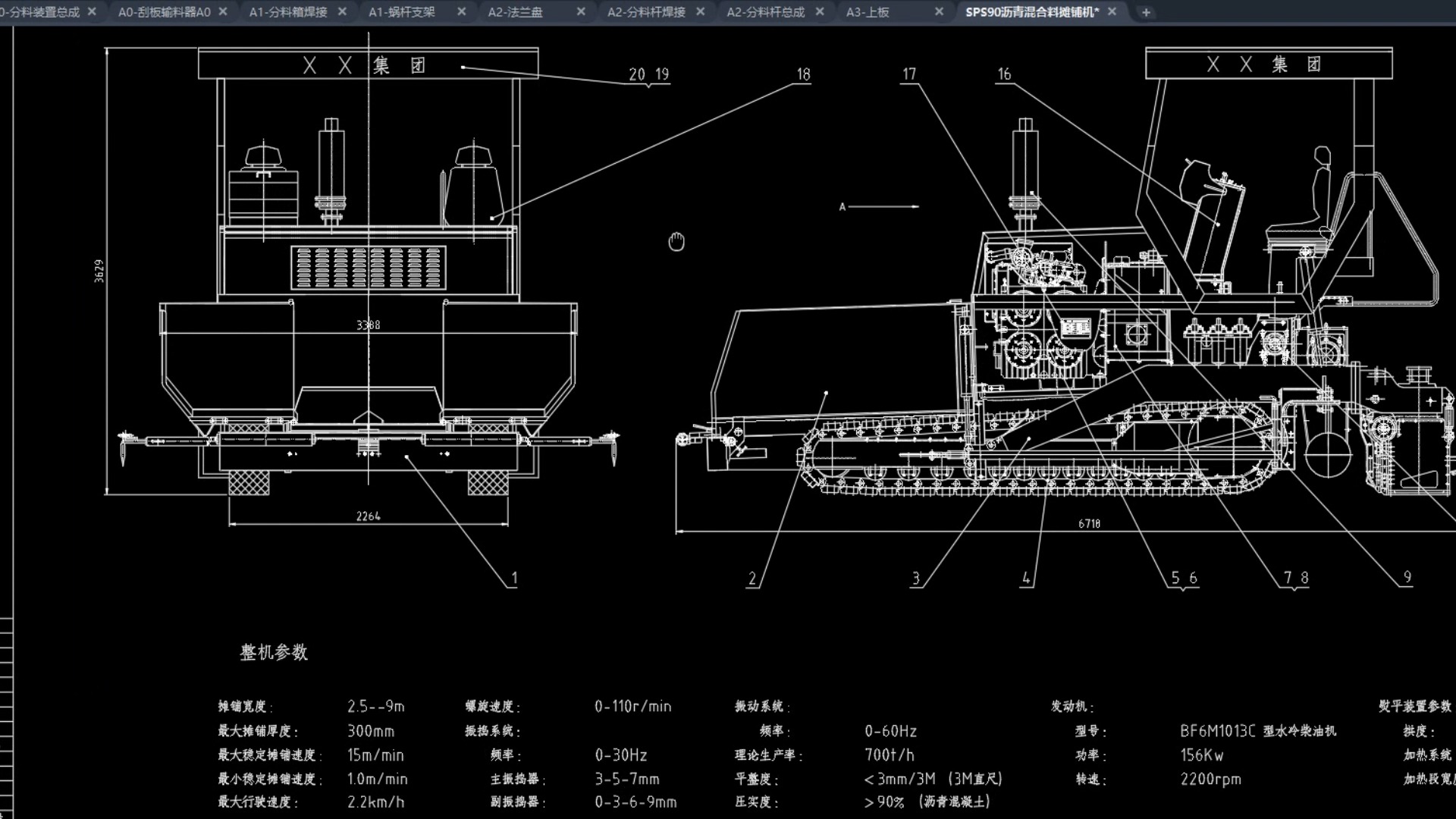Select the >90% compaction value
The height and width of the screenshot is (819, 1456).
tap(883, 802)
